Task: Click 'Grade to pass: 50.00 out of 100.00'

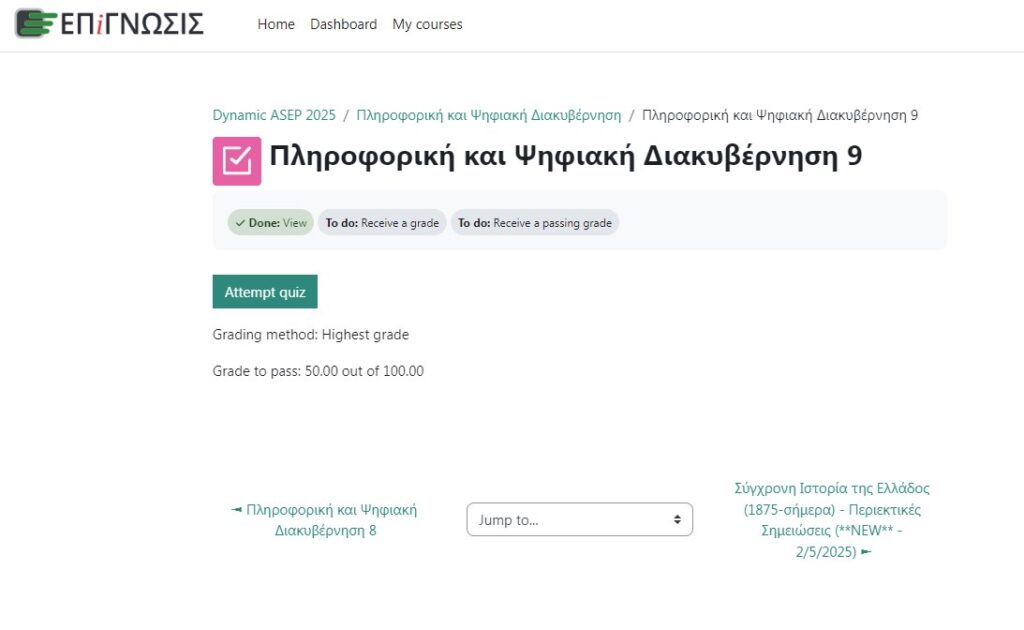Action: pos(318,371)
